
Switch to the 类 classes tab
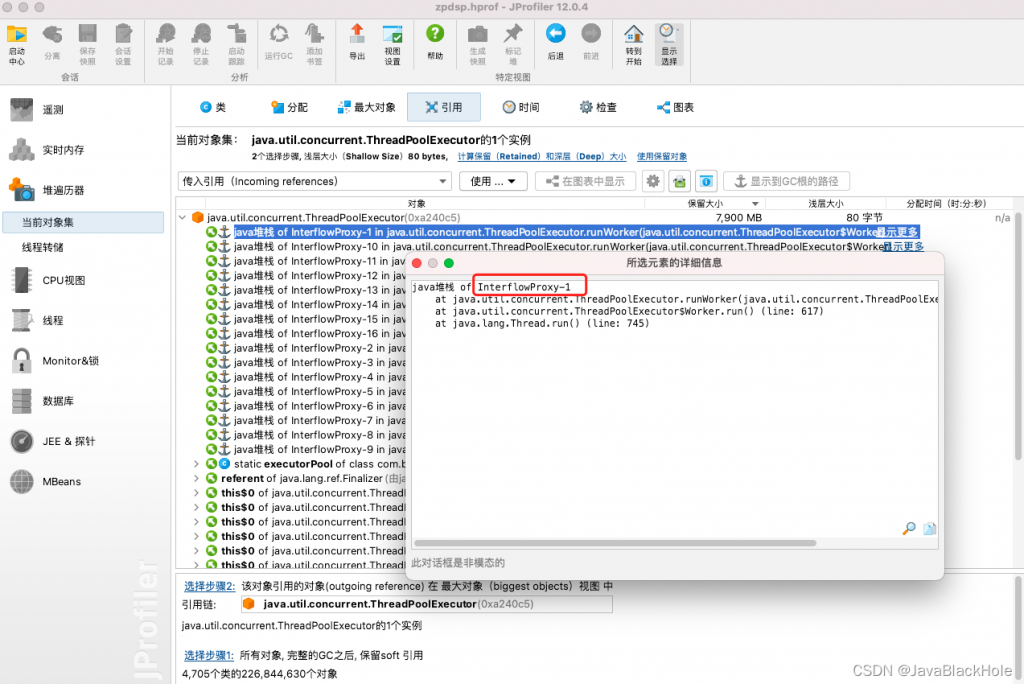(213, 107)
